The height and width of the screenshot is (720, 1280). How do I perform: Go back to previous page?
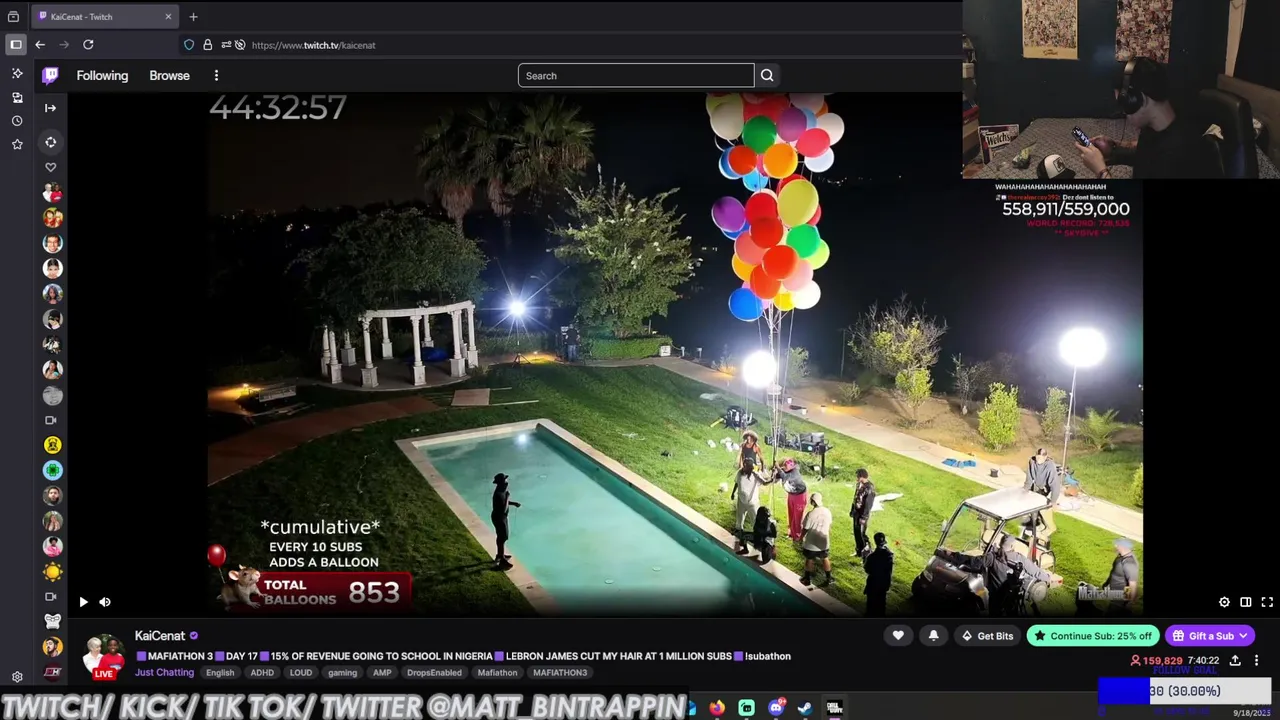coord(40,44)
